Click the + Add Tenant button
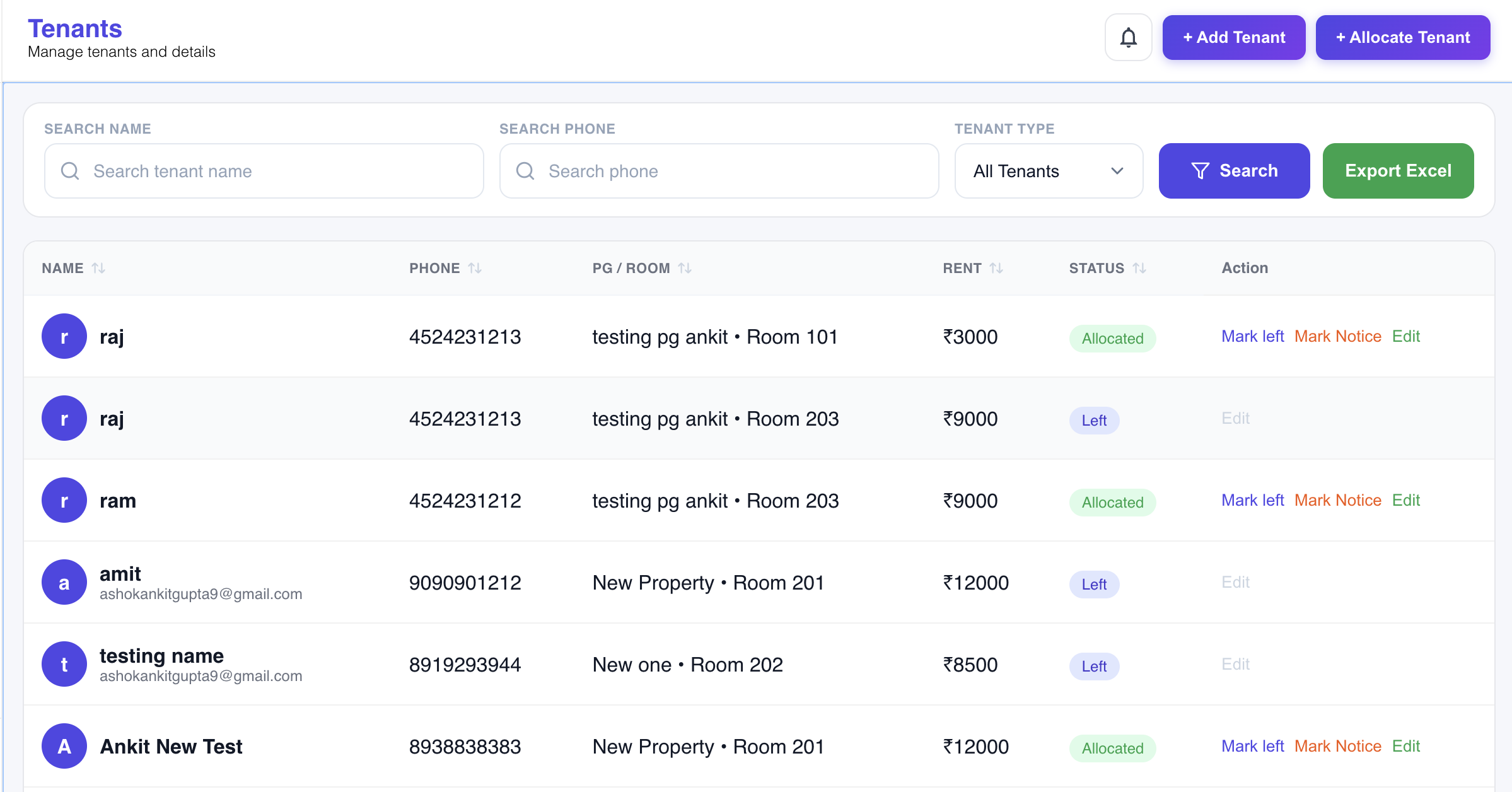The image size is (1512, 792). pos(1234,38)
